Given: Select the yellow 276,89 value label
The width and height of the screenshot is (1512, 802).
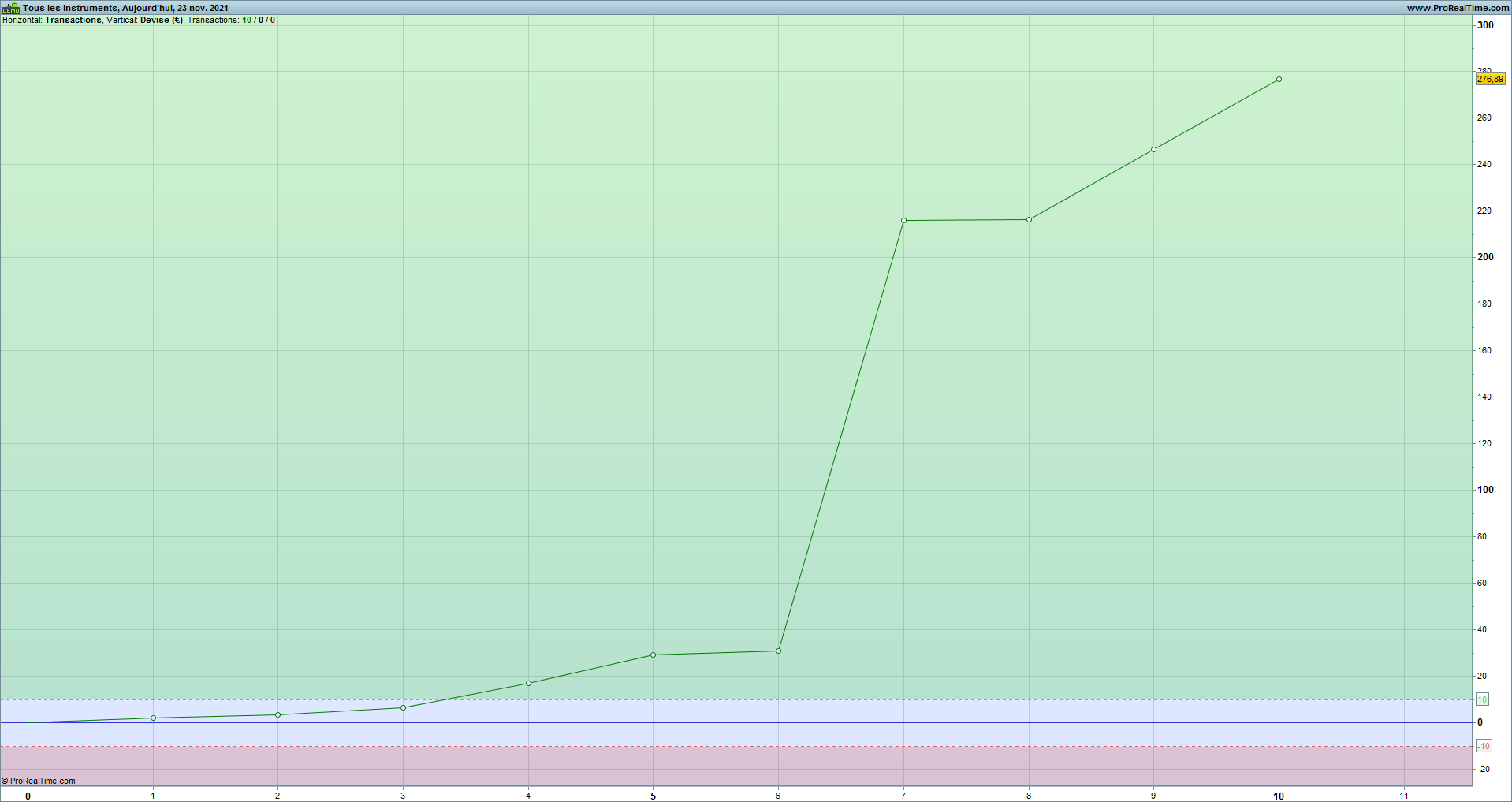Looking at the screenshot, I should tap(1490, 79).
